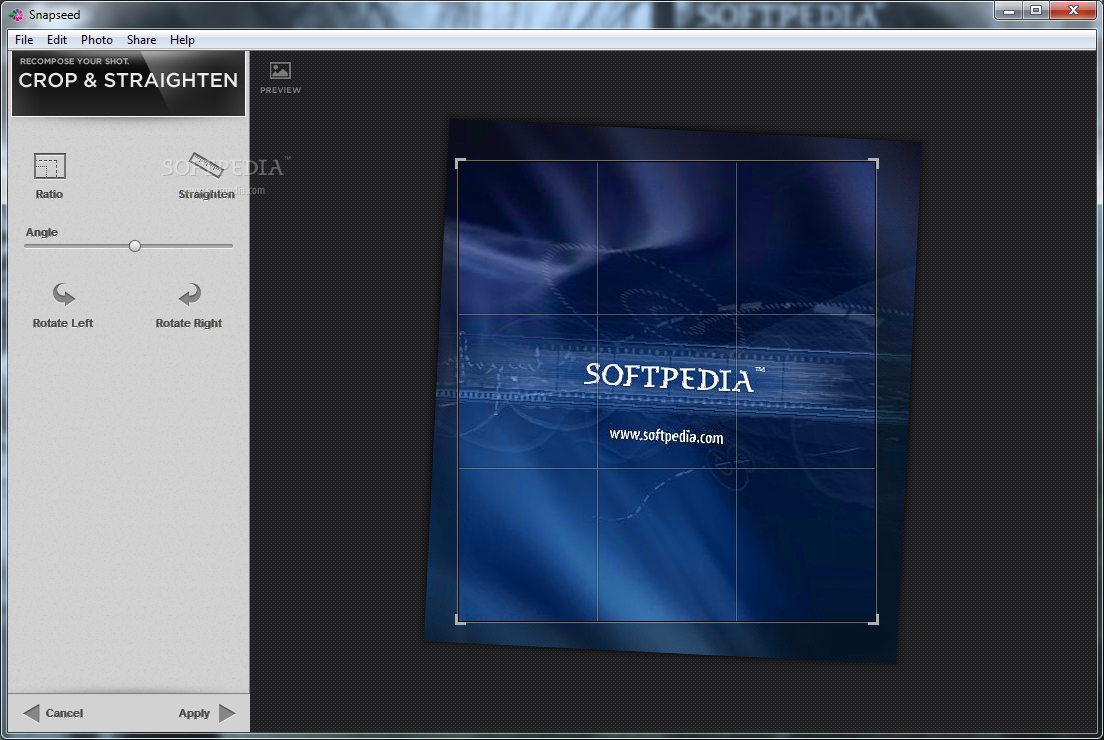Click the Angle slider handle

coord(134,246)
